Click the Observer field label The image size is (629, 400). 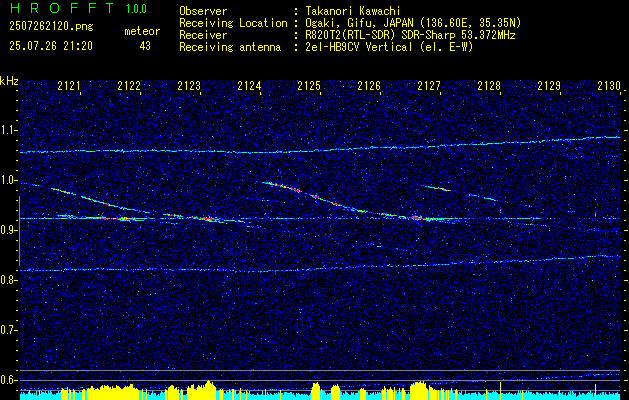click(203, 11)
